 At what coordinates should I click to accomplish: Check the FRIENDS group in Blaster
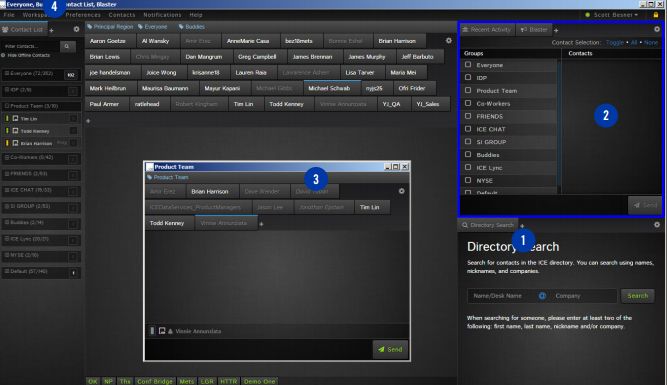pos(468,115)
